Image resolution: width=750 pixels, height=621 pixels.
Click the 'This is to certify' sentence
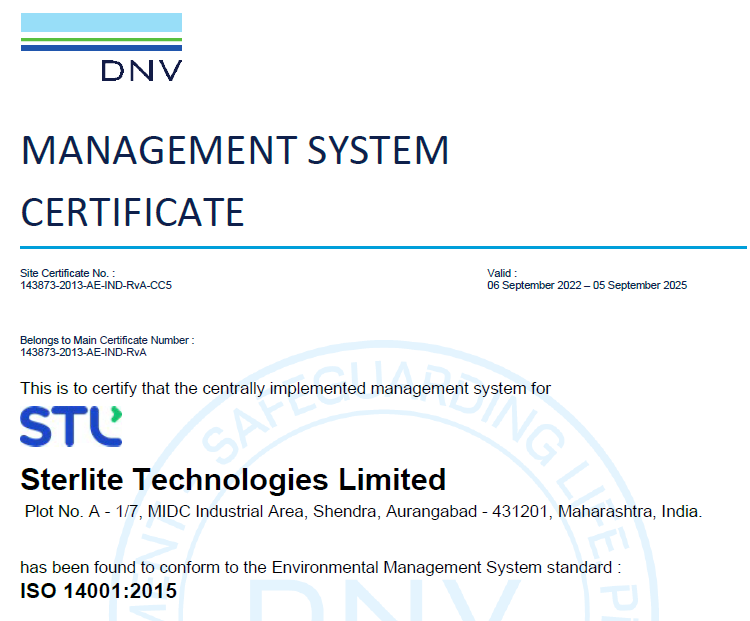[x=286, y=388]
